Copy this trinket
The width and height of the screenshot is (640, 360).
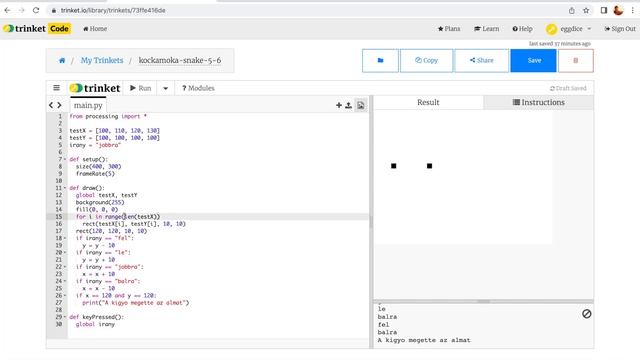pyautogui.click(x=426, y=60)
